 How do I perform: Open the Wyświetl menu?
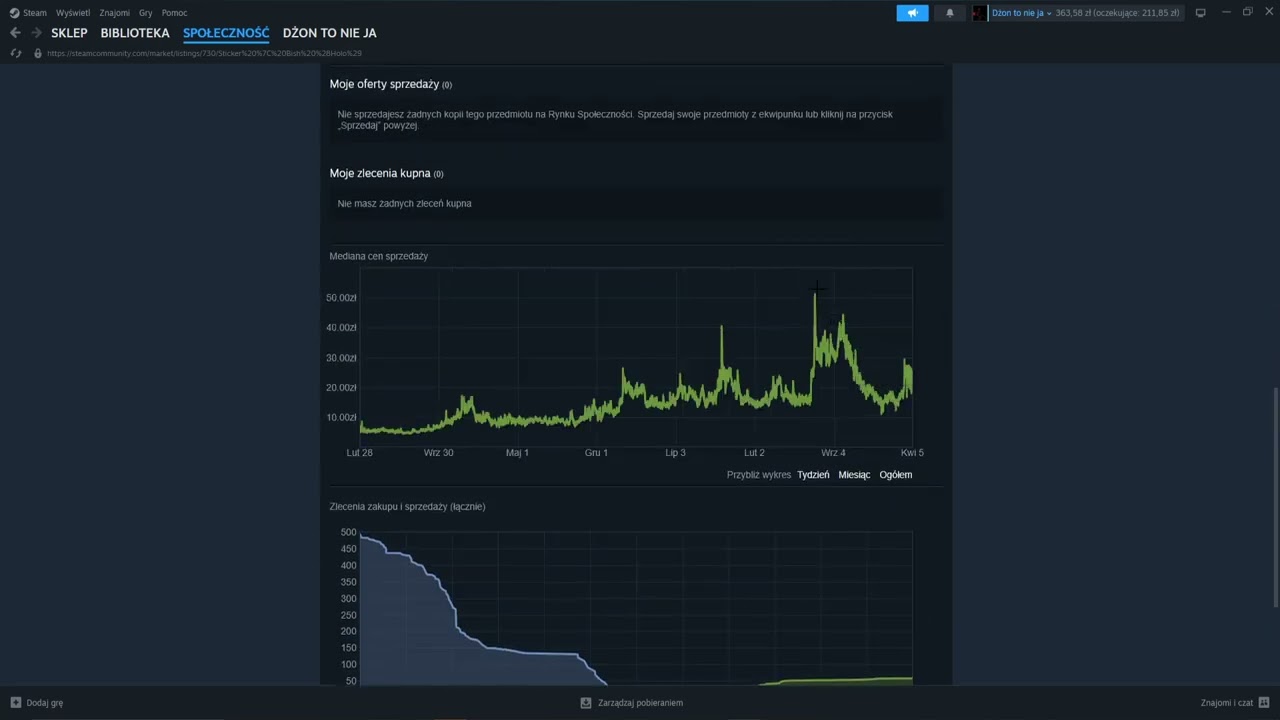(73, 13)
